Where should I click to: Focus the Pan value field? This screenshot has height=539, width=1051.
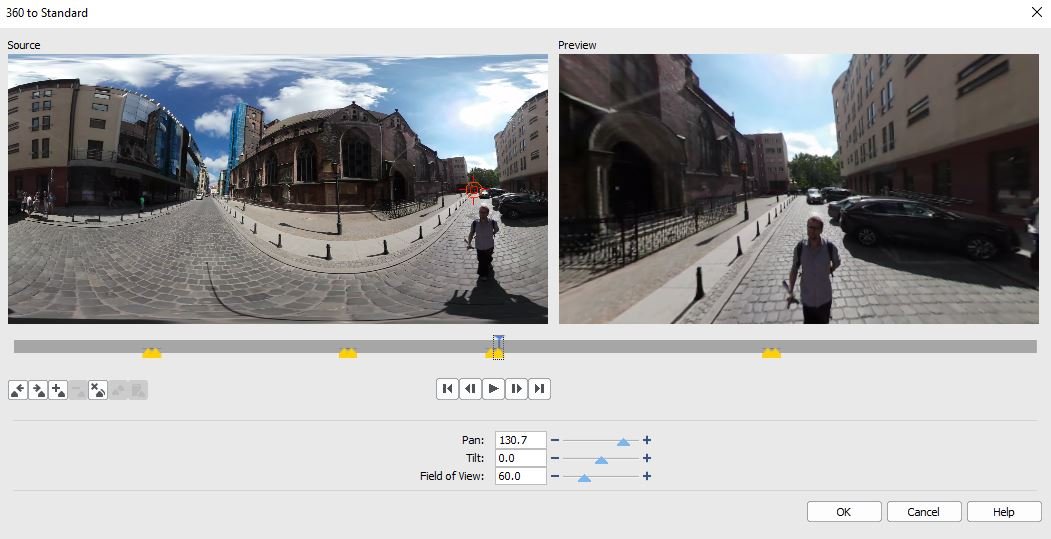pyautogui.click(x=520, y=440)
